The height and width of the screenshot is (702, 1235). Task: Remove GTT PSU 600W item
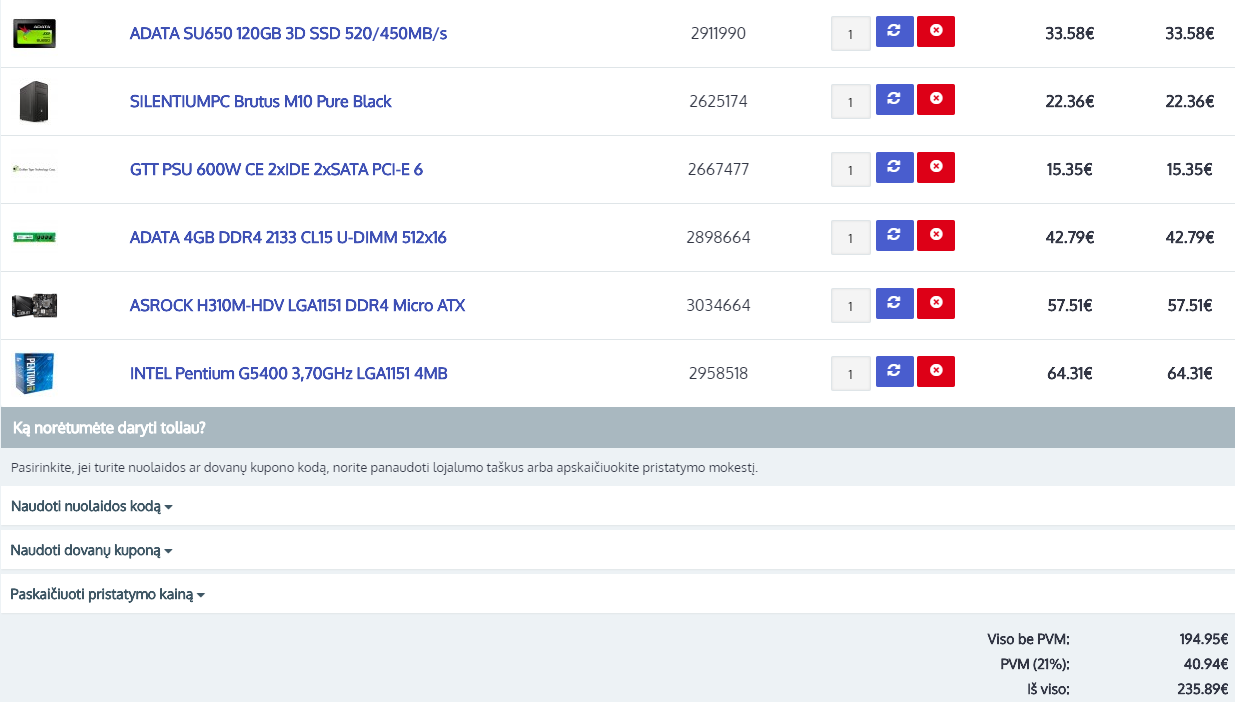tap(936, 167)
